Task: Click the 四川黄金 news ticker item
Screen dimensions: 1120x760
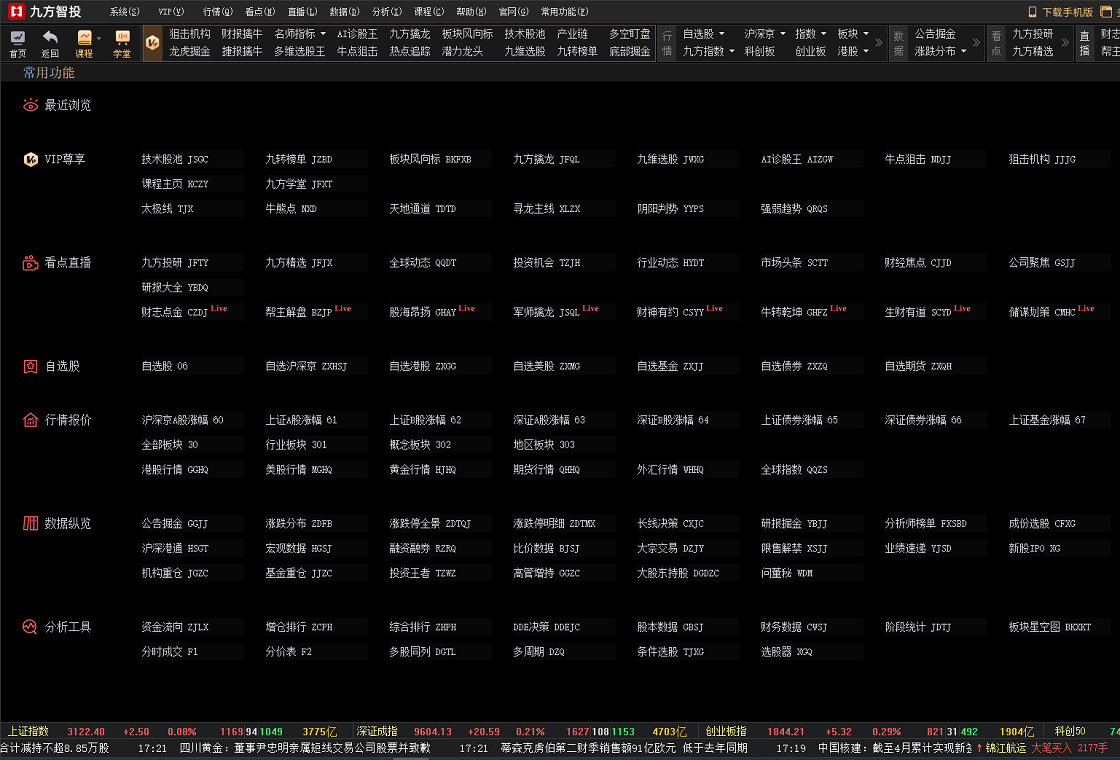Action: (x=305, y=749)
